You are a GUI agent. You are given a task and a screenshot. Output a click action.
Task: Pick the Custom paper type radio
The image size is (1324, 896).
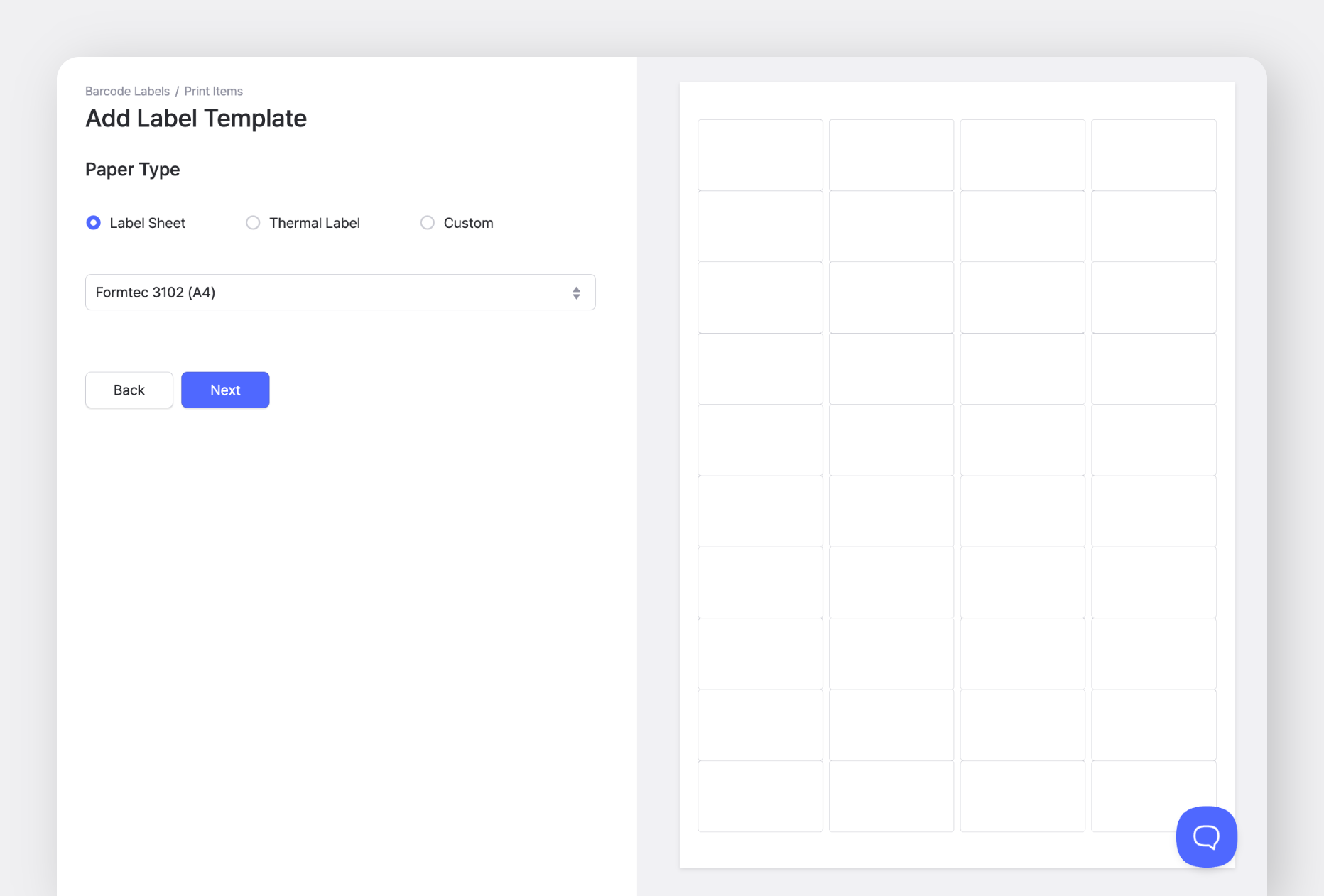pyautogui.click(x=427, y=223)
